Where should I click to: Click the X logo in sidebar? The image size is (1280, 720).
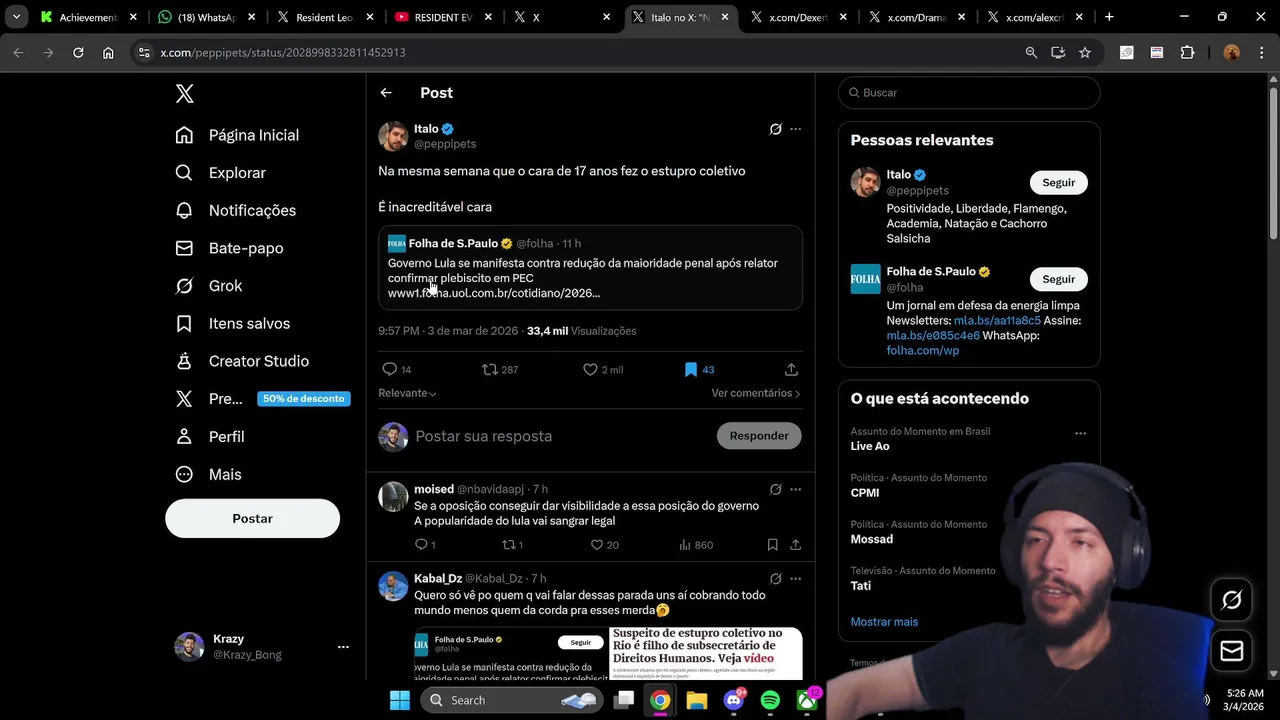coord(185,94)
